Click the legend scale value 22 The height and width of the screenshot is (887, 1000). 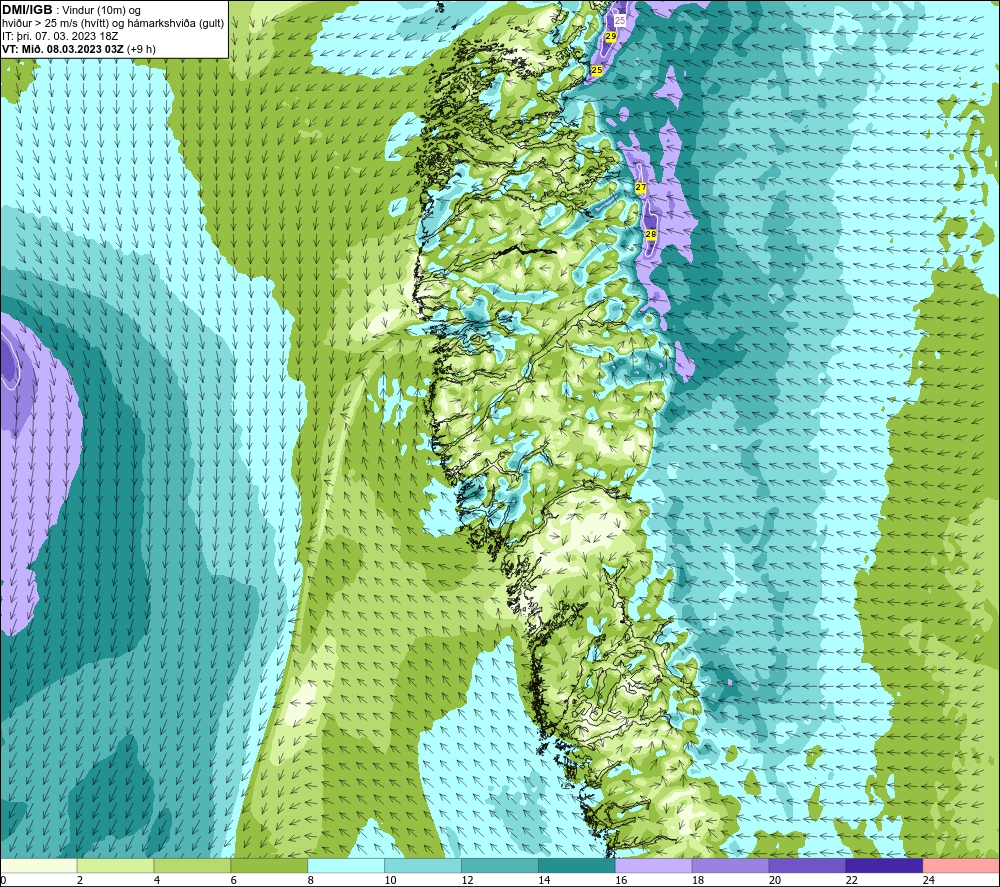pos(851,880)
